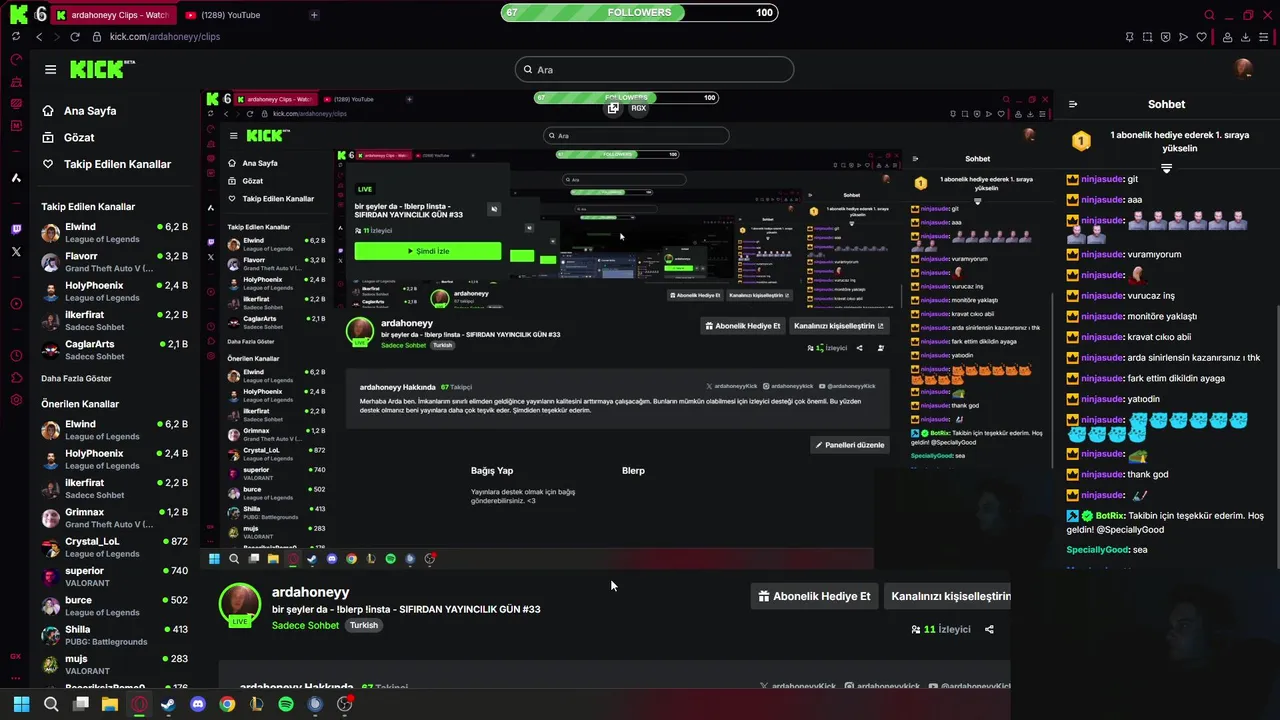Open Discord from the taskbar
The height and width of the screenshot is (720, 1280).
[198, 704]
